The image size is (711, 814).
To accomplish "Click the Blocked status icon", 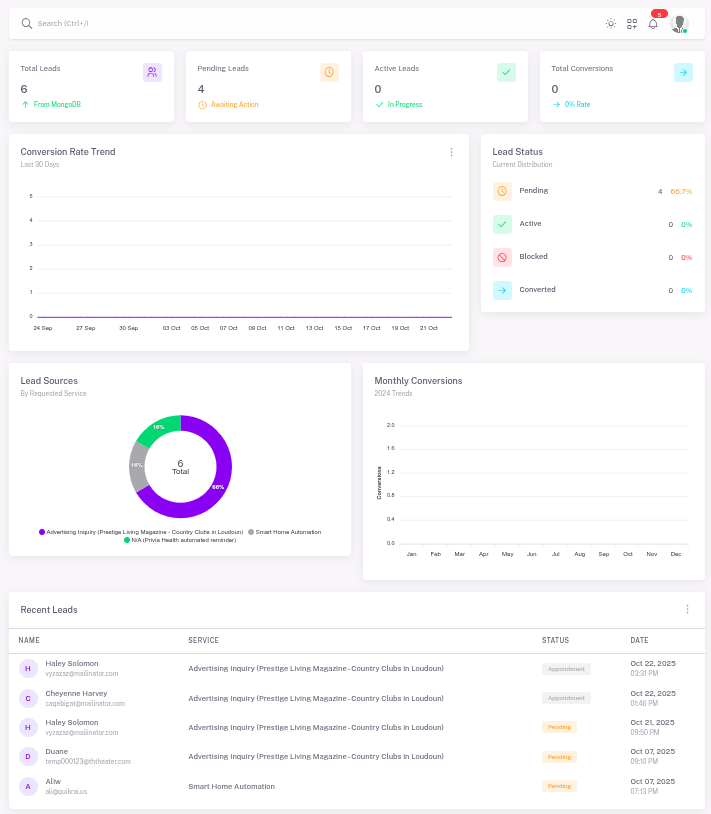I will coord(502,257).
